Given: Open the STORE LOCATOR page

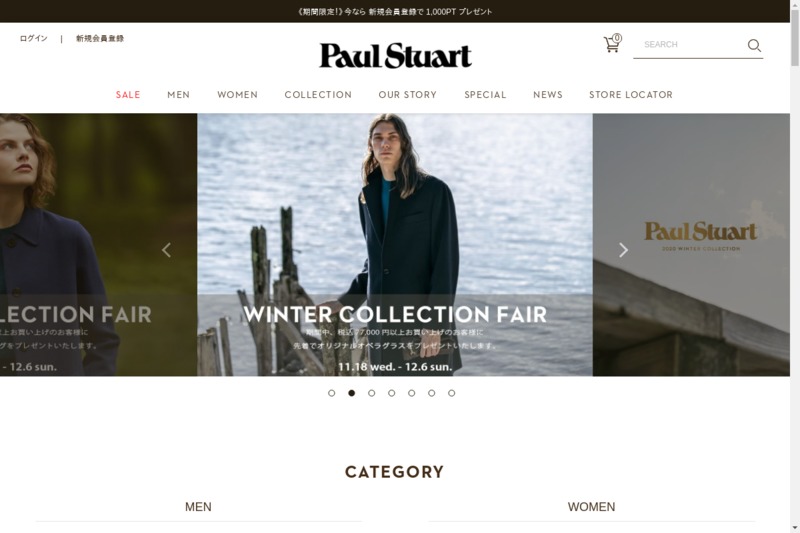Looking at the screenshot, I should (631, 95).
